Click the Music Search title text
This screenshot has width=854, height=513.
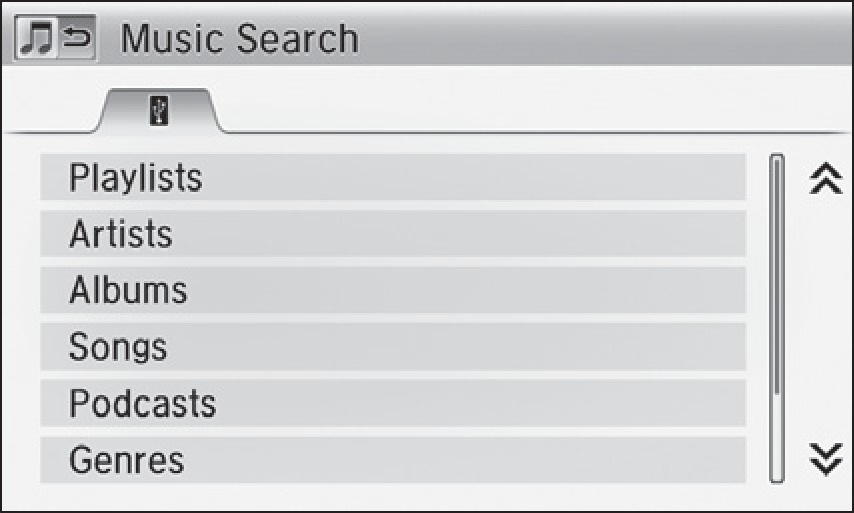[x=239, y=40]
